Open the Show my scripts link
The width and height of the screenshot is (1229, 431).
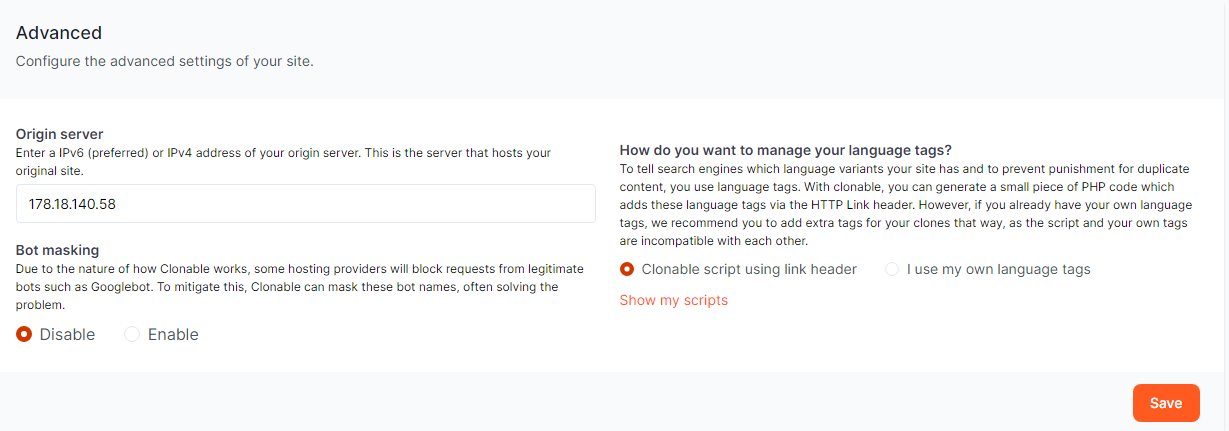(x=673, y=300)
